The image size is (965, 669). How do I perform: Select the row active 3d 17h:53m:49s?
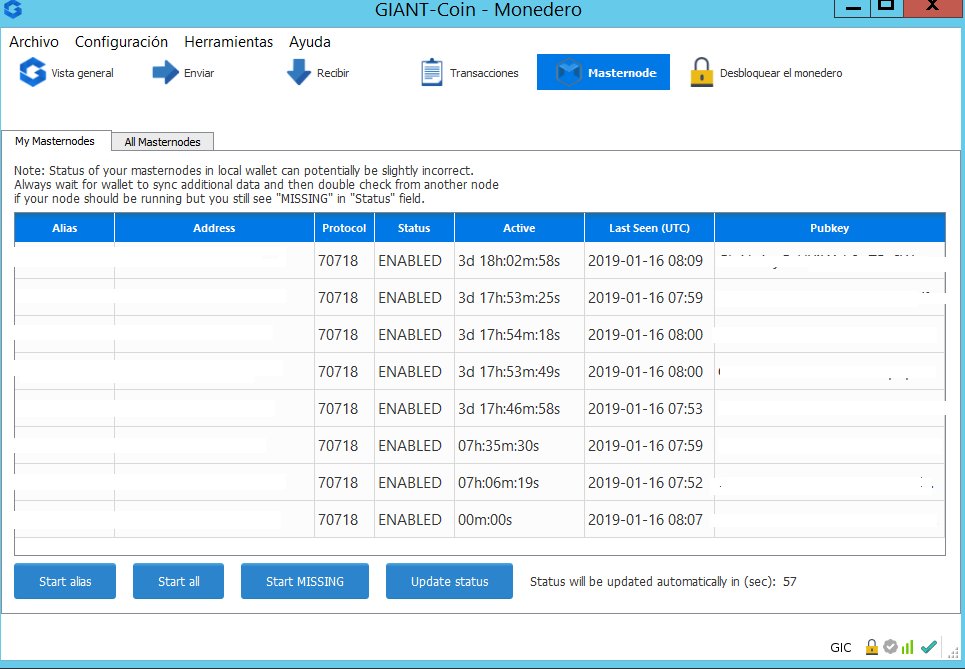[479, 371]
